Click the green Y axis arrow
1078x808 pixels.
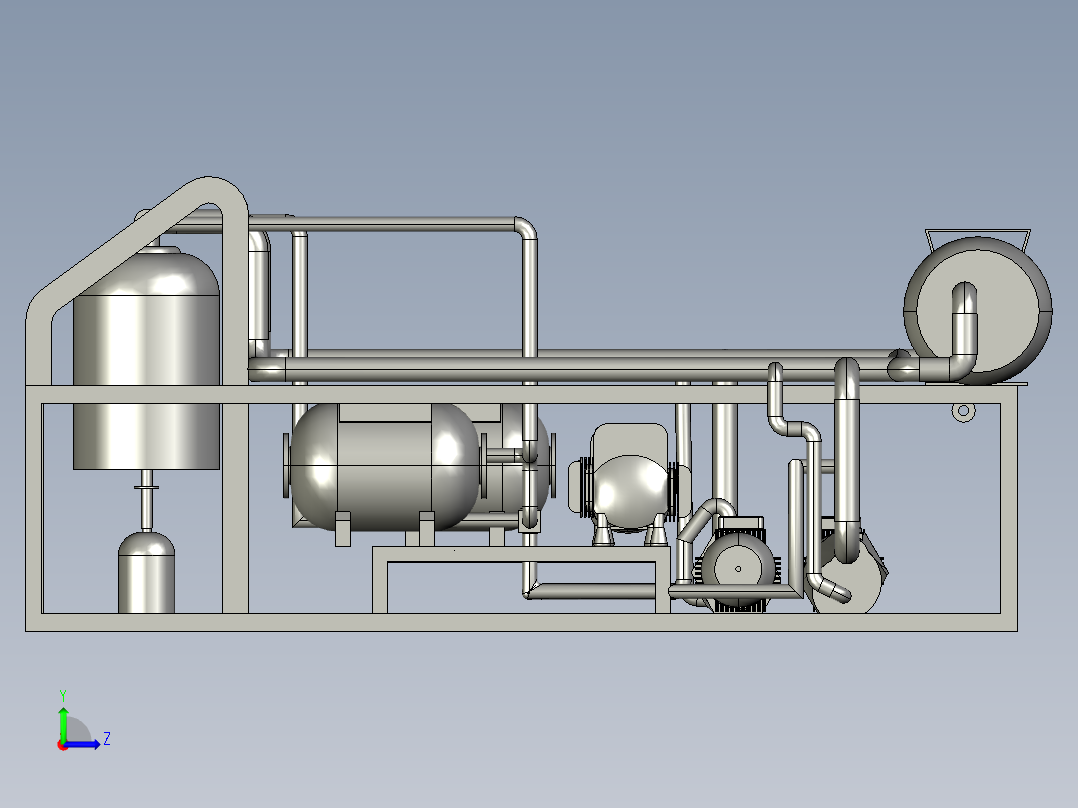pos(63,723)
